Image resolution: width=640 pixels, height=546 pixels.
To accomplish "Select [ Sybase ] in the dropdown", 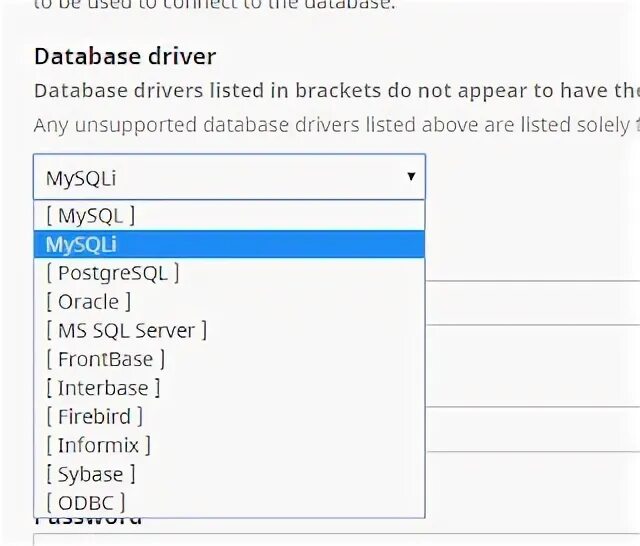I will 90,474.
